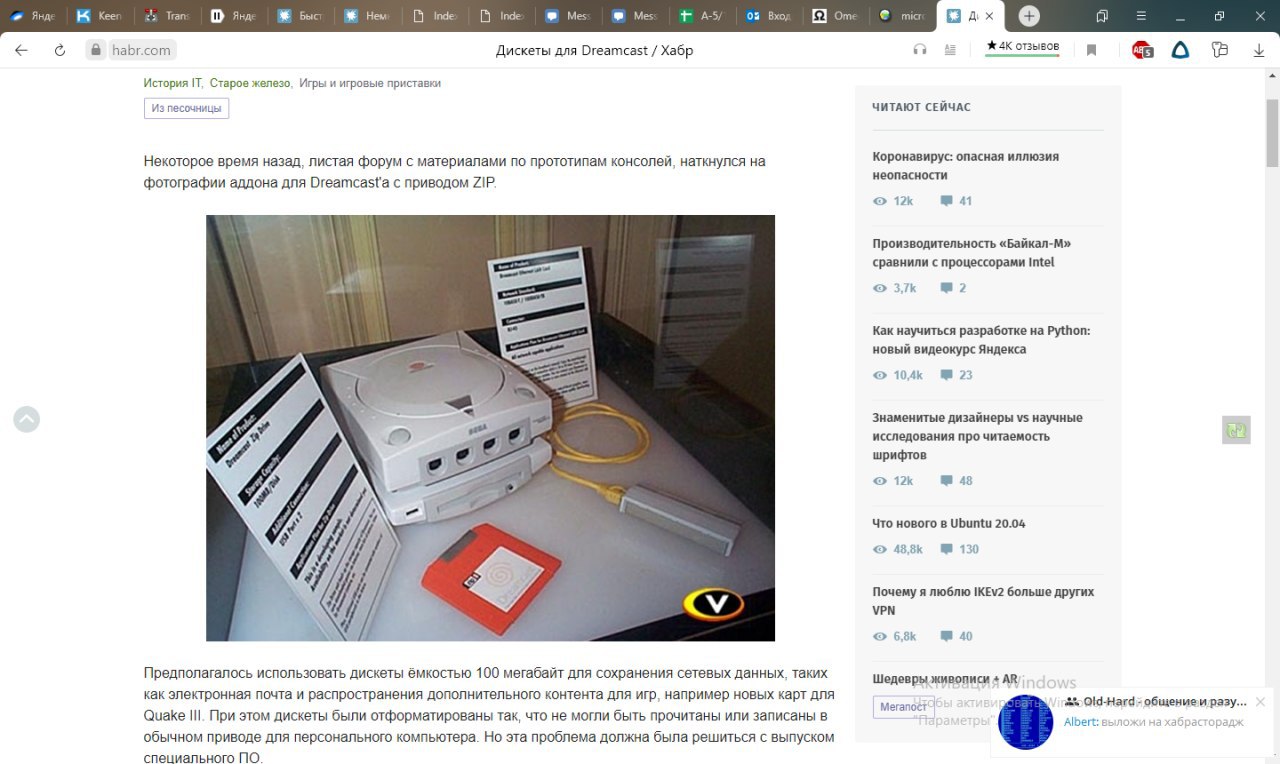
Task: Open Игры и игровые приставки hub link
Action: [x=370, y=83]
